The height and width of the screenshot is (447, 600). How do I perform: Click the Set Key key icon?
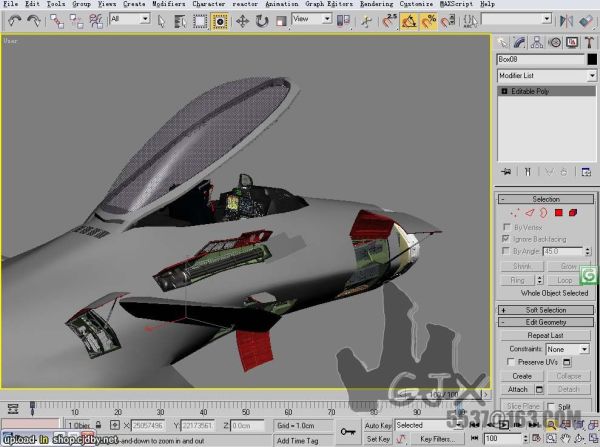347,432
